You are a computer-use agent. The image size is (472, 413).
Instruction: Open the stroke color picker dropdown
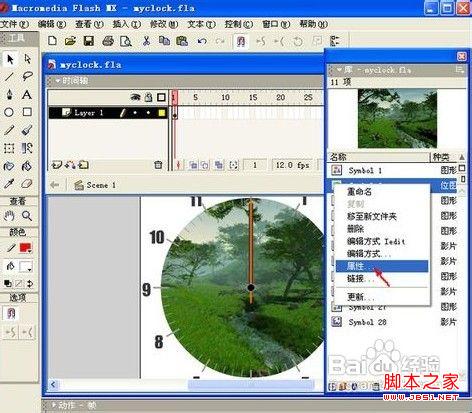tap(26, 248)
